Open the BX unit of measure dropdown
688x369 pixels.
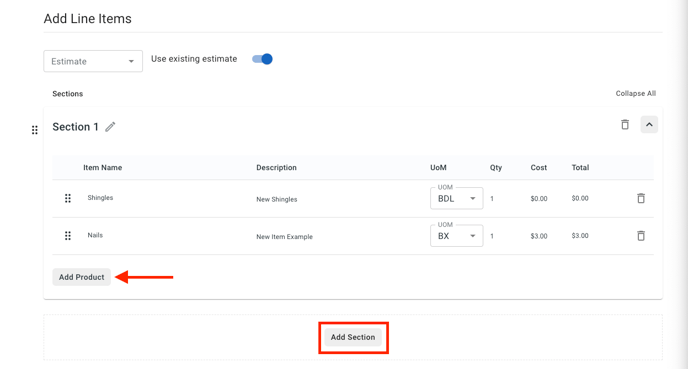[456, 236]
